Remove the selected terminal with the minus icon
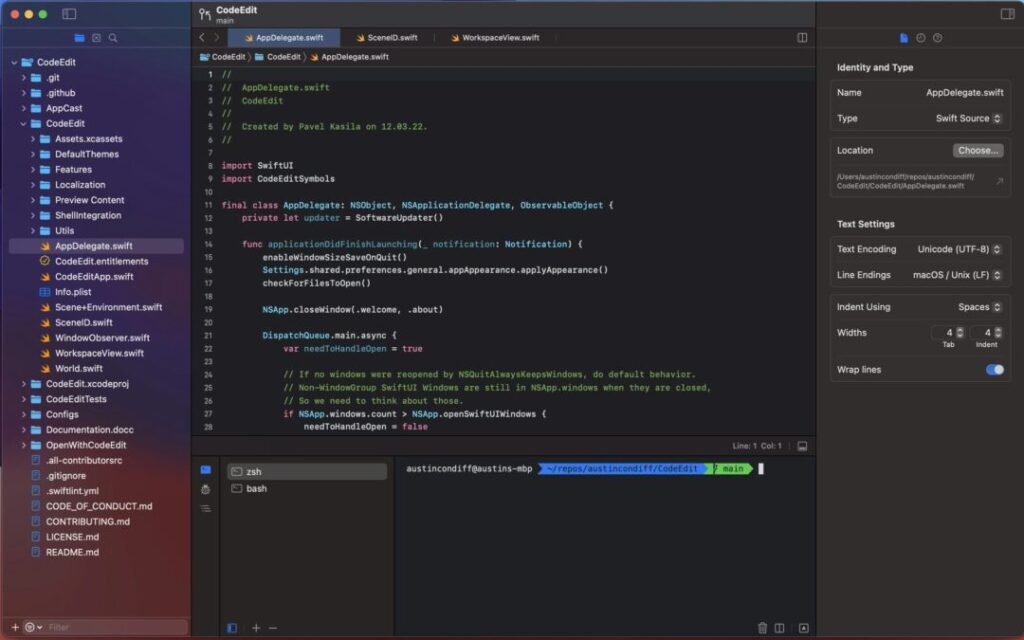Screen dimensions: 1024x640 click(273, 628)
